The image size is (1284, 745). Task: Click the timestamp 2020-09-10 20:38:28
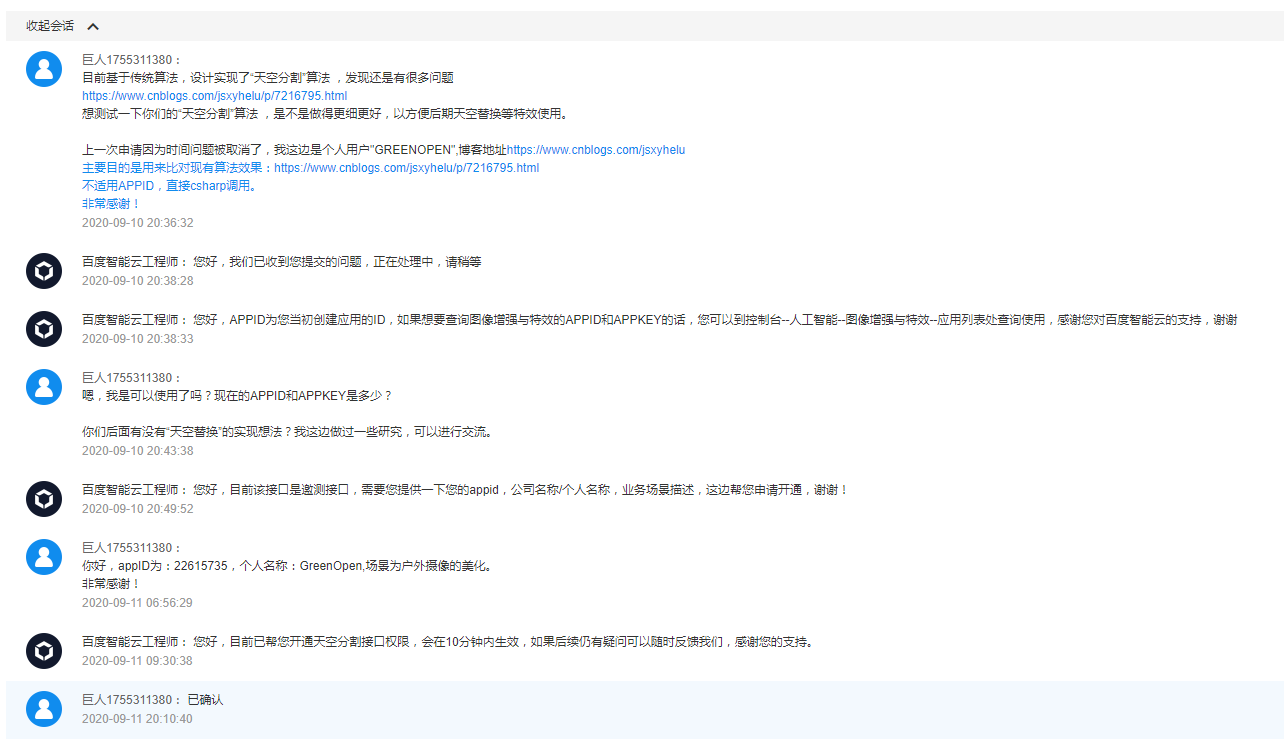click(x=138, y=281)
